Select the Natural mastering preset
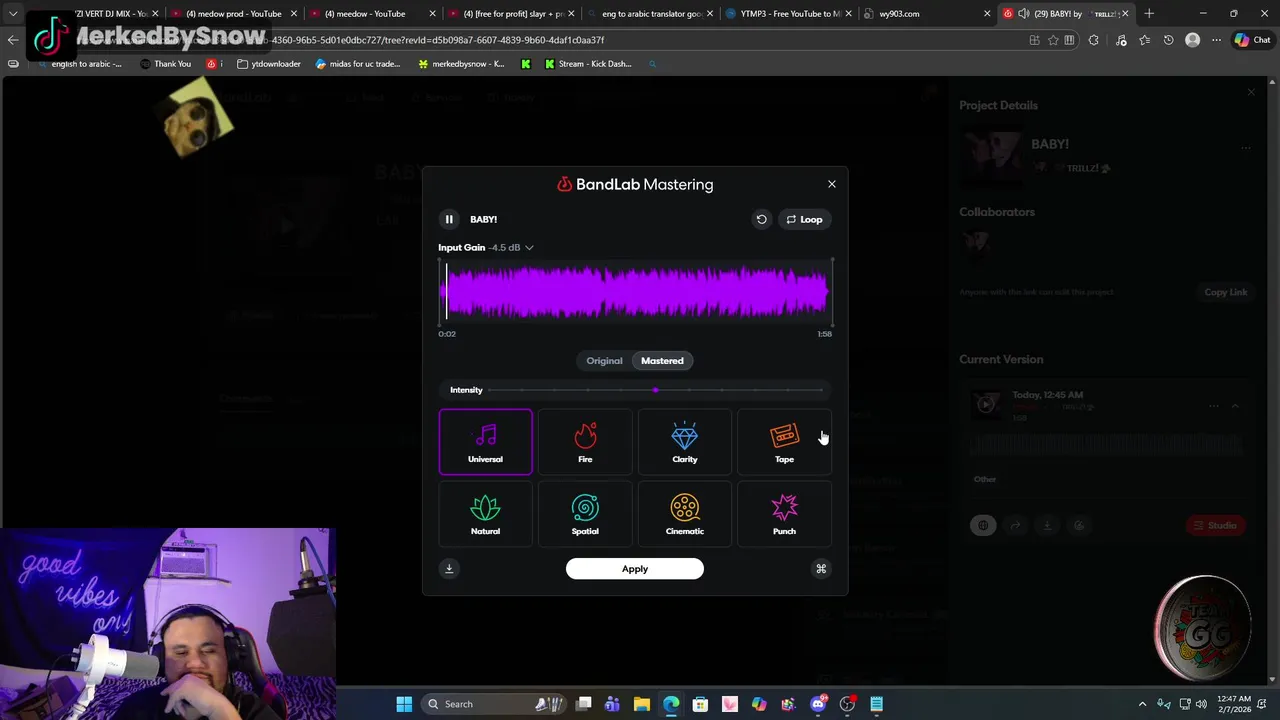1280x720 pixels. [485, 514]
